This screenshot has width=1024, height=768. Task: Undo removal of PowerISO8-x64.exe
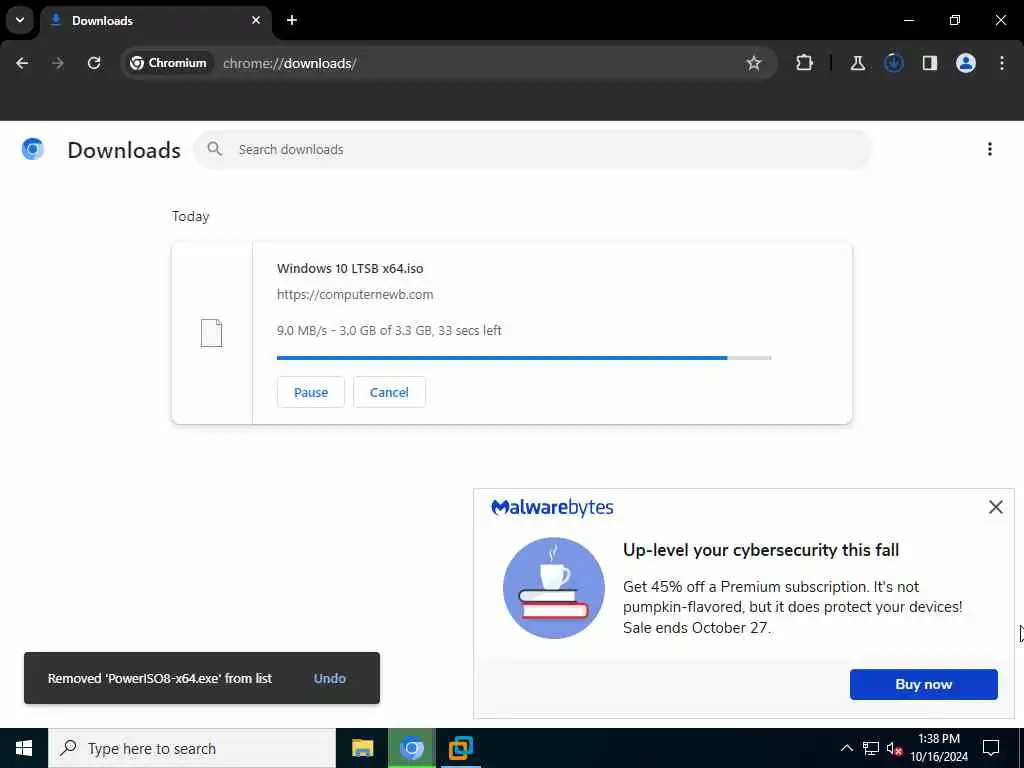click(x=330, y=679)
